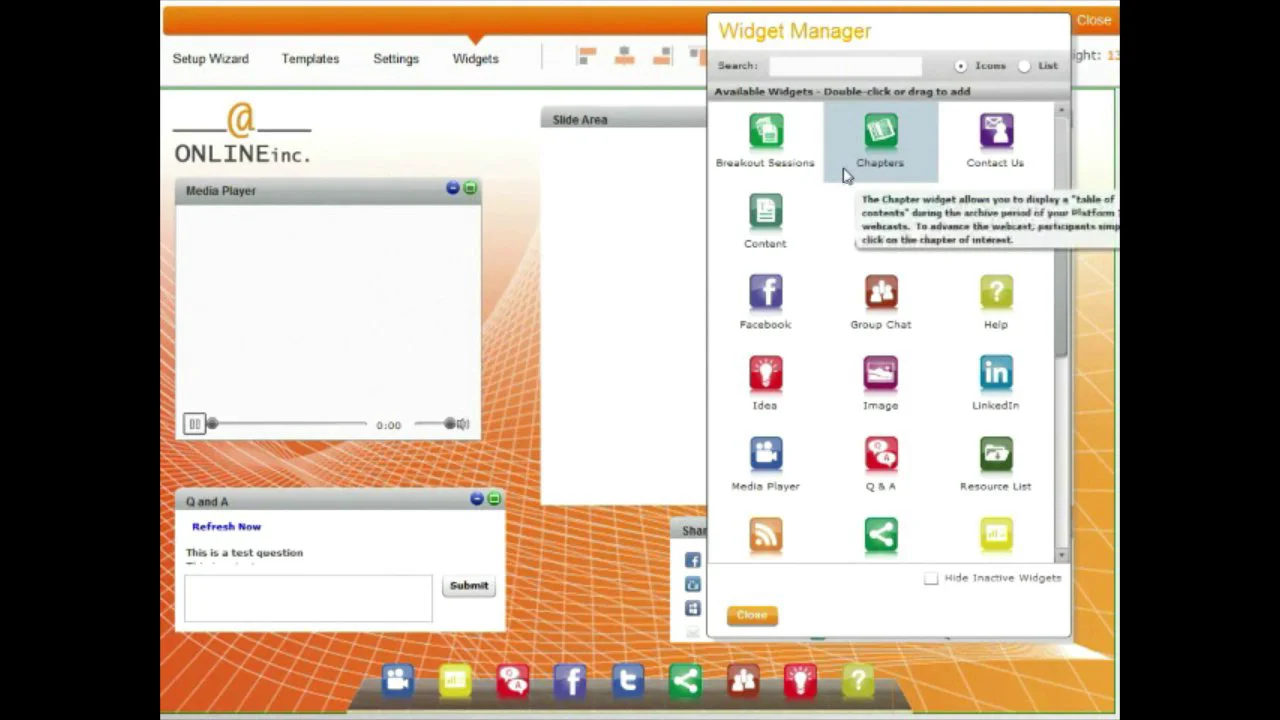This screenshot has height=720, width=1280.
Task: Click the Q and A question text box
Action: [308, 598]
